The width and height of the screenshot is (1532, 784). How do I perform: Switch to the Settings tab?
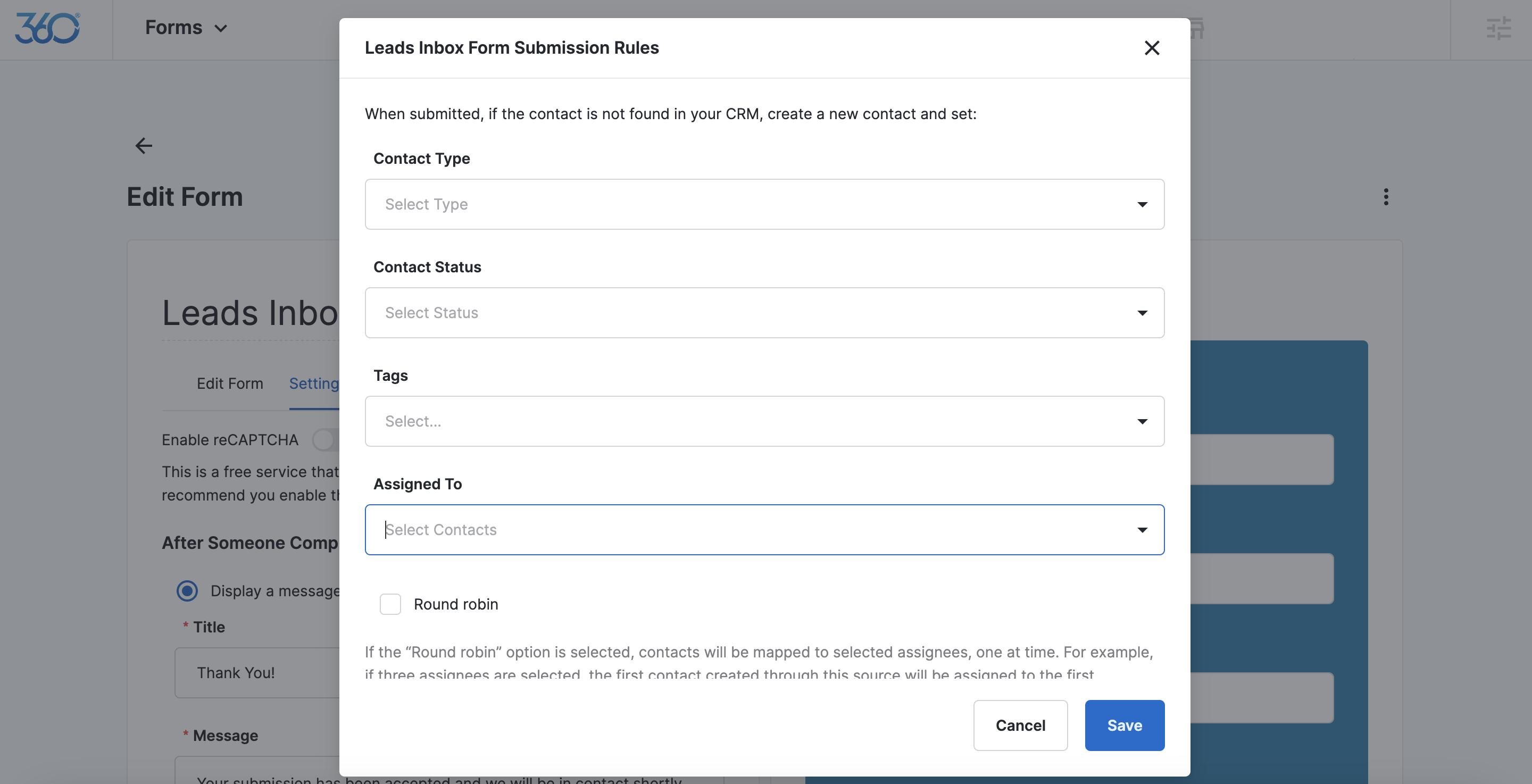click(x=313, y=383)
